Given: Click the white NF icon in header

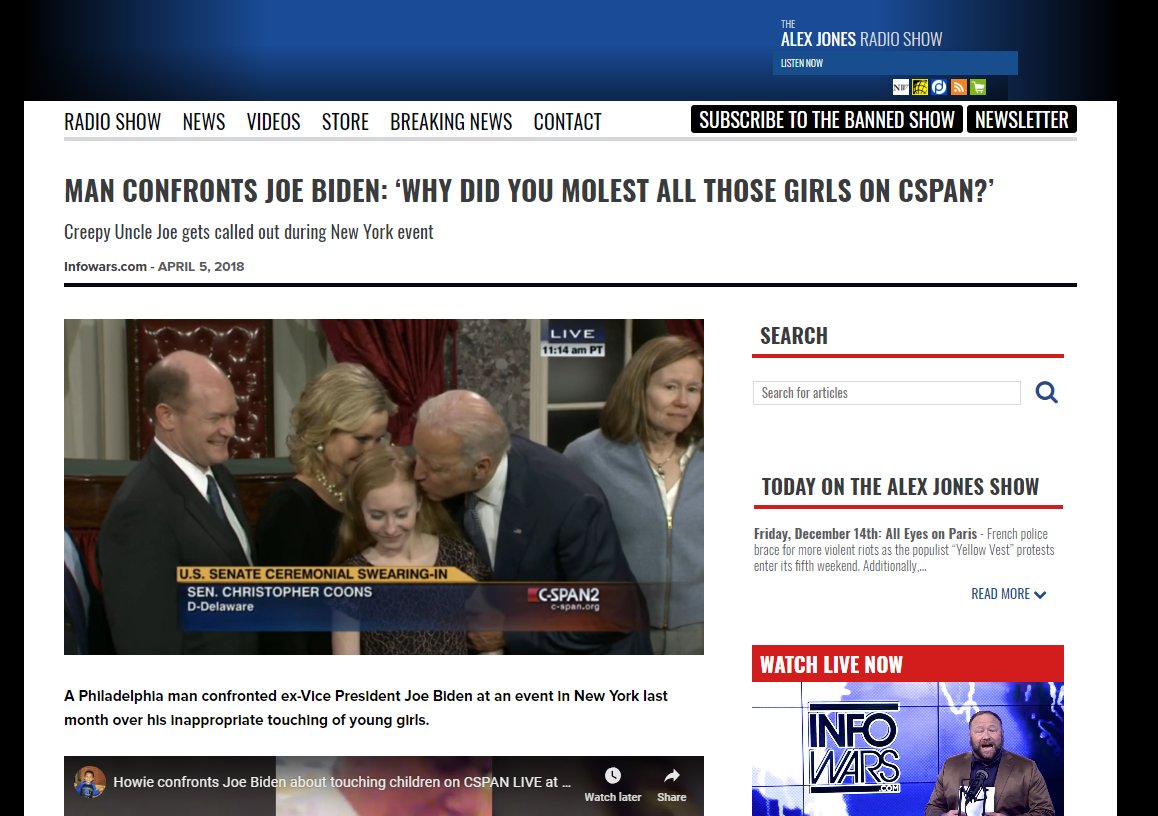Looking at the screenshot, I should coord(900,87).
